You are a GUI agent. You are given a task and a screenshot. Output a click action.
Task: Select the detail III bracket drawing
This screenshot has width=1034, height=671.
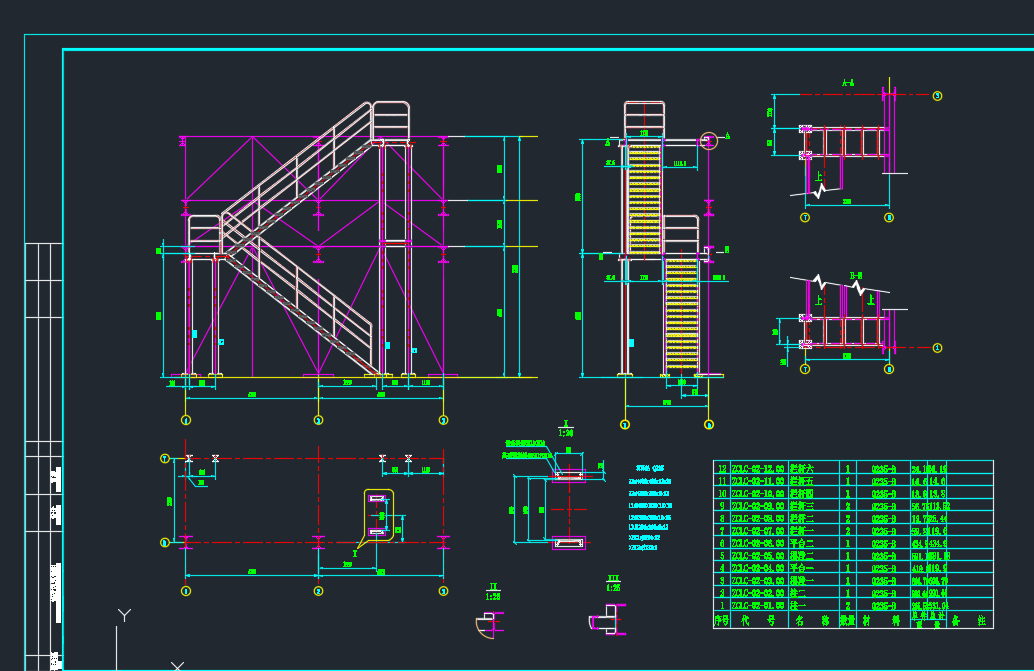[x=607, y=620]
